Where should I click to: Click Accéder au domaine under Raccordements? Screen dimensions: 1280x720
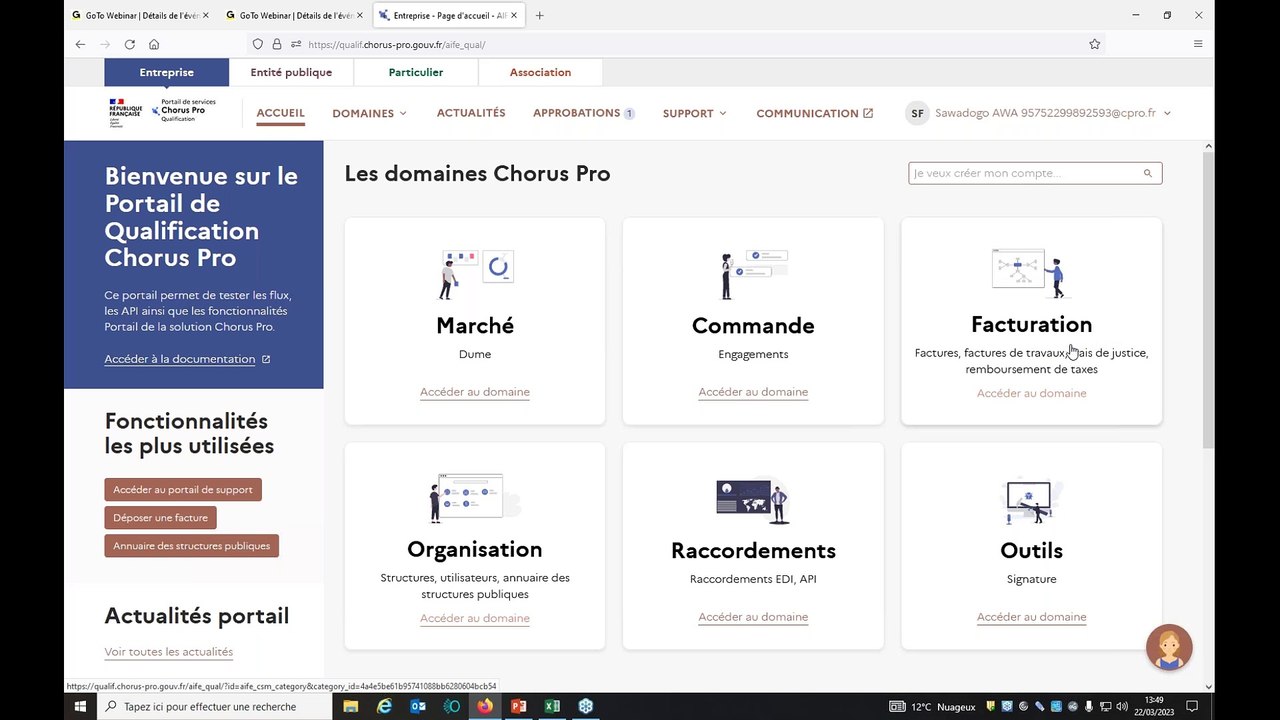pyautogui.click(x=753, y=617)
